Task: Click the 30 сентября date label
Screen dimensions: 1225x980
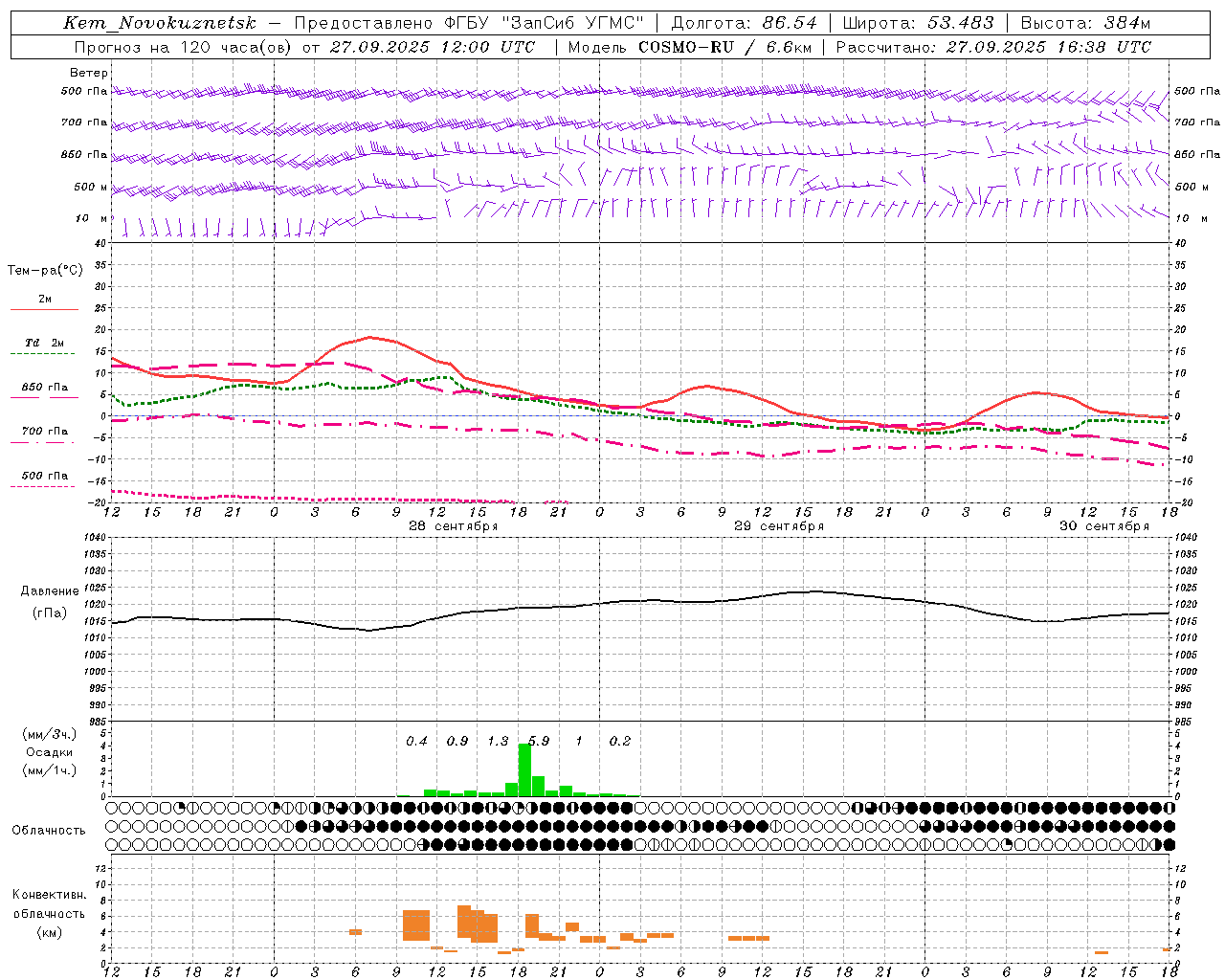Action: [1103, 526]
